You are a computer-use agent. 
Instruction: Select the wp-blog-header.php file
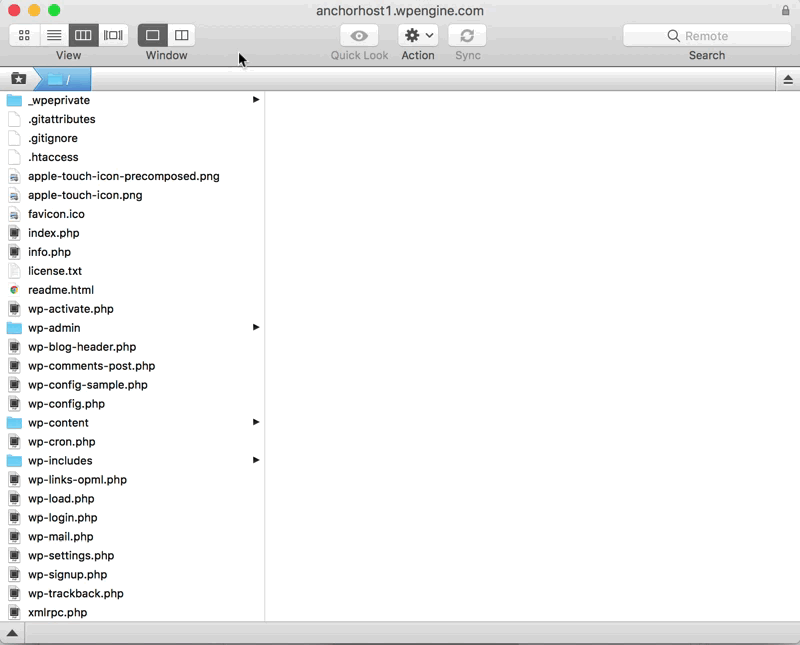point(132,346)
